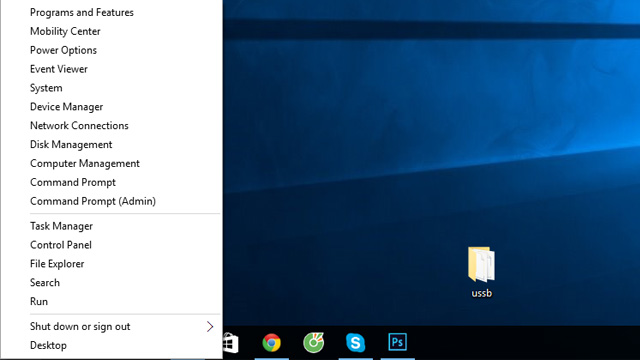Screen dimensions: 640x360
Task: Expand the Shut down or sign out submenu arrow
Action: click(x=210, y=327)
